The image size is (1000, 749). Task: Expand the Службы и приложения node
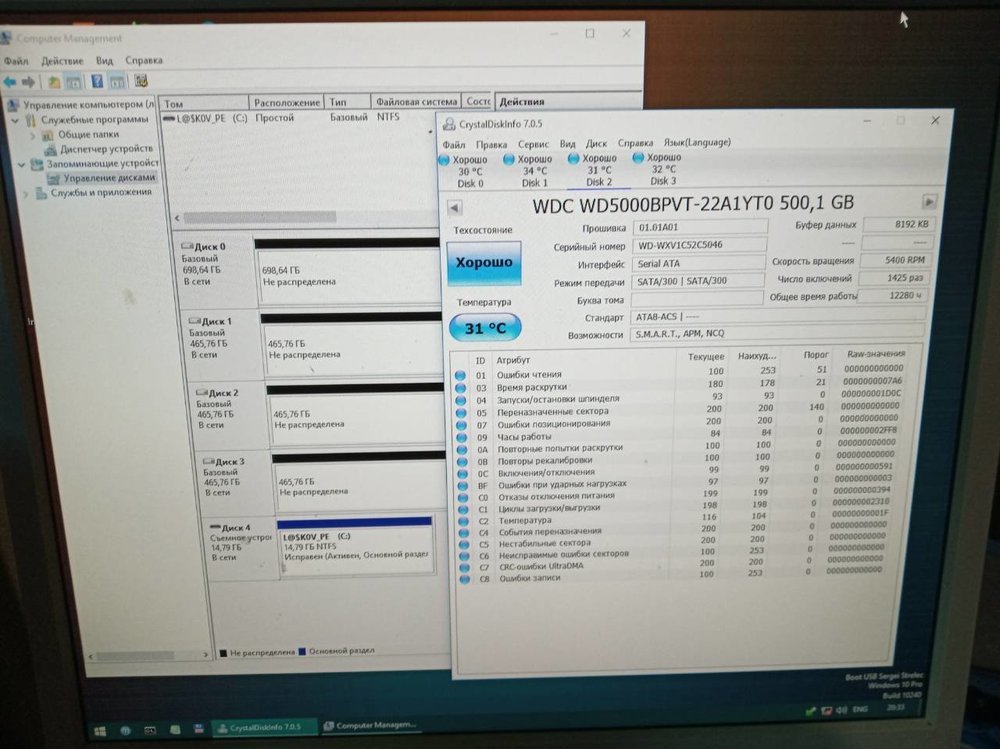click(x=27, y=193)
